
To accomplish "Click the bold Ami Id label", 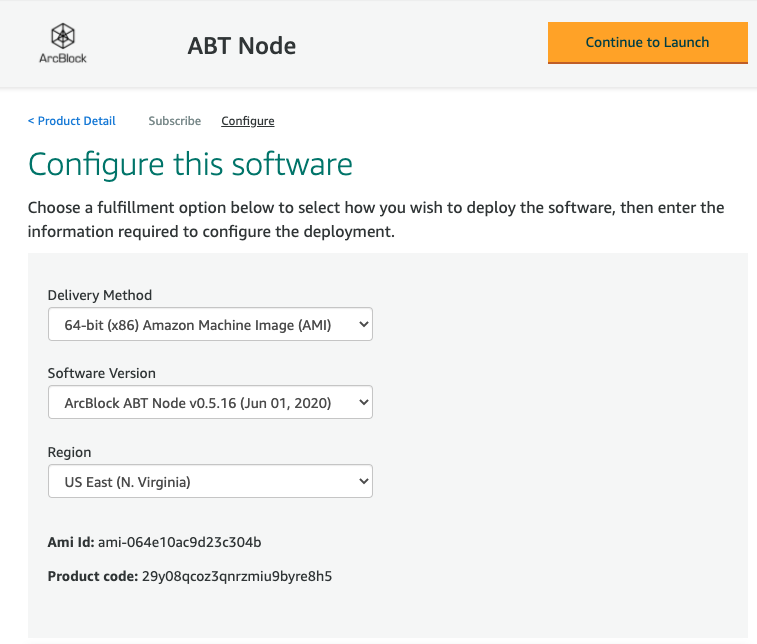I will pyautogui.click(x=70, y=542).
